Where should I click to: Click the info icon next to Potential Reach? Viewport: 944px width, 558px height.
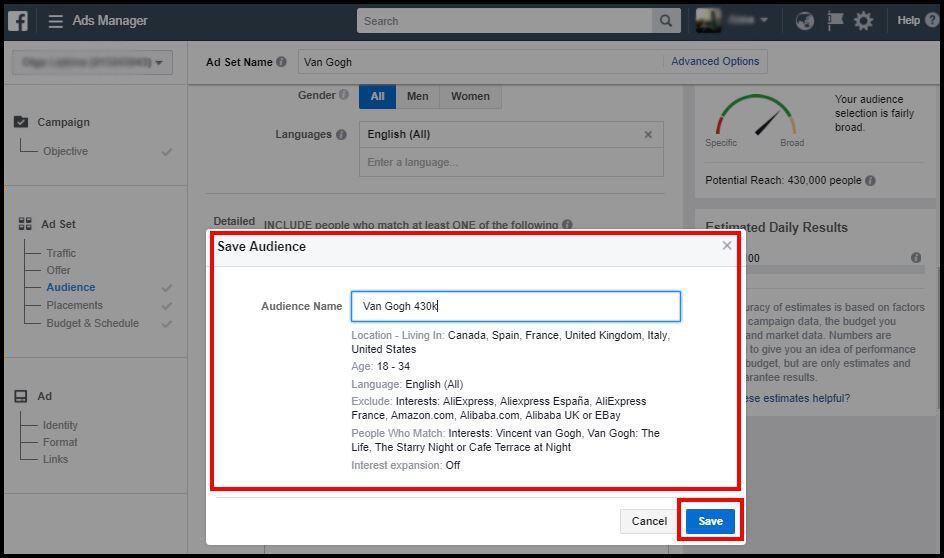(870, 181)
